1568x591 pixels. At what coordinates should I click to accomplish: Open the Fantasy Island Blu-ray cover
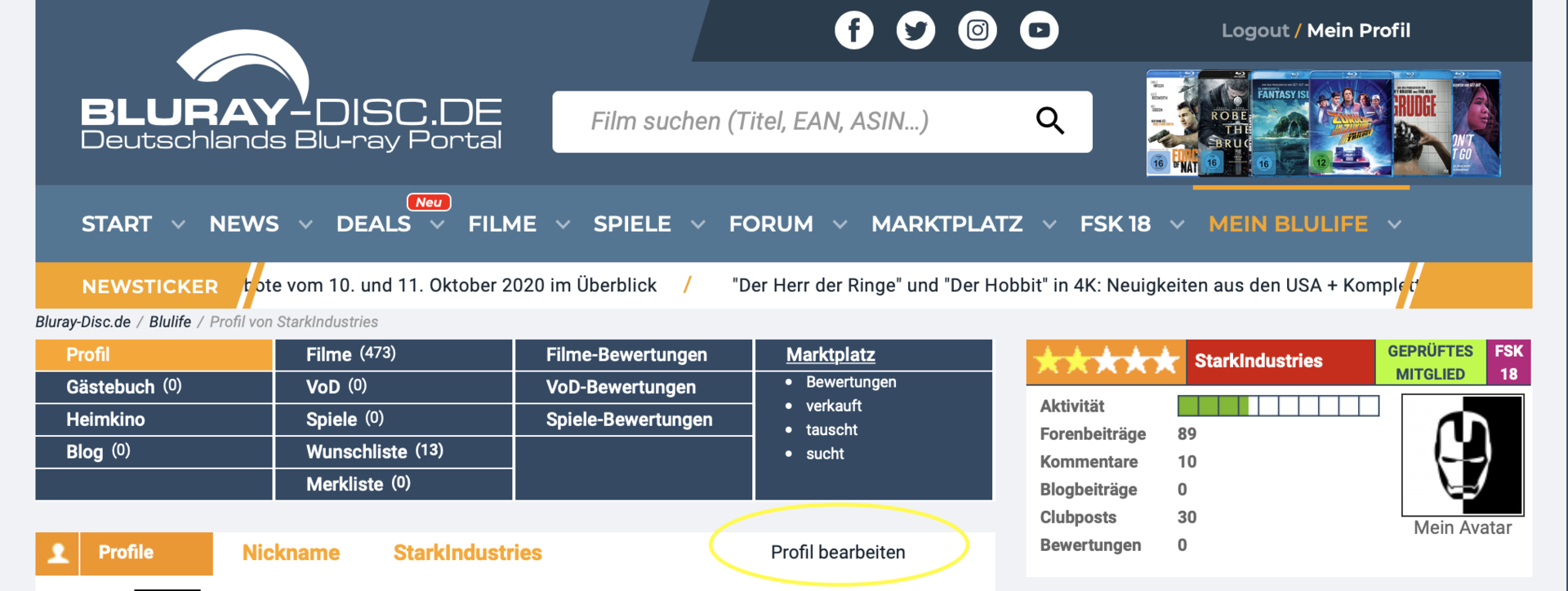[x=1280, y=124]
